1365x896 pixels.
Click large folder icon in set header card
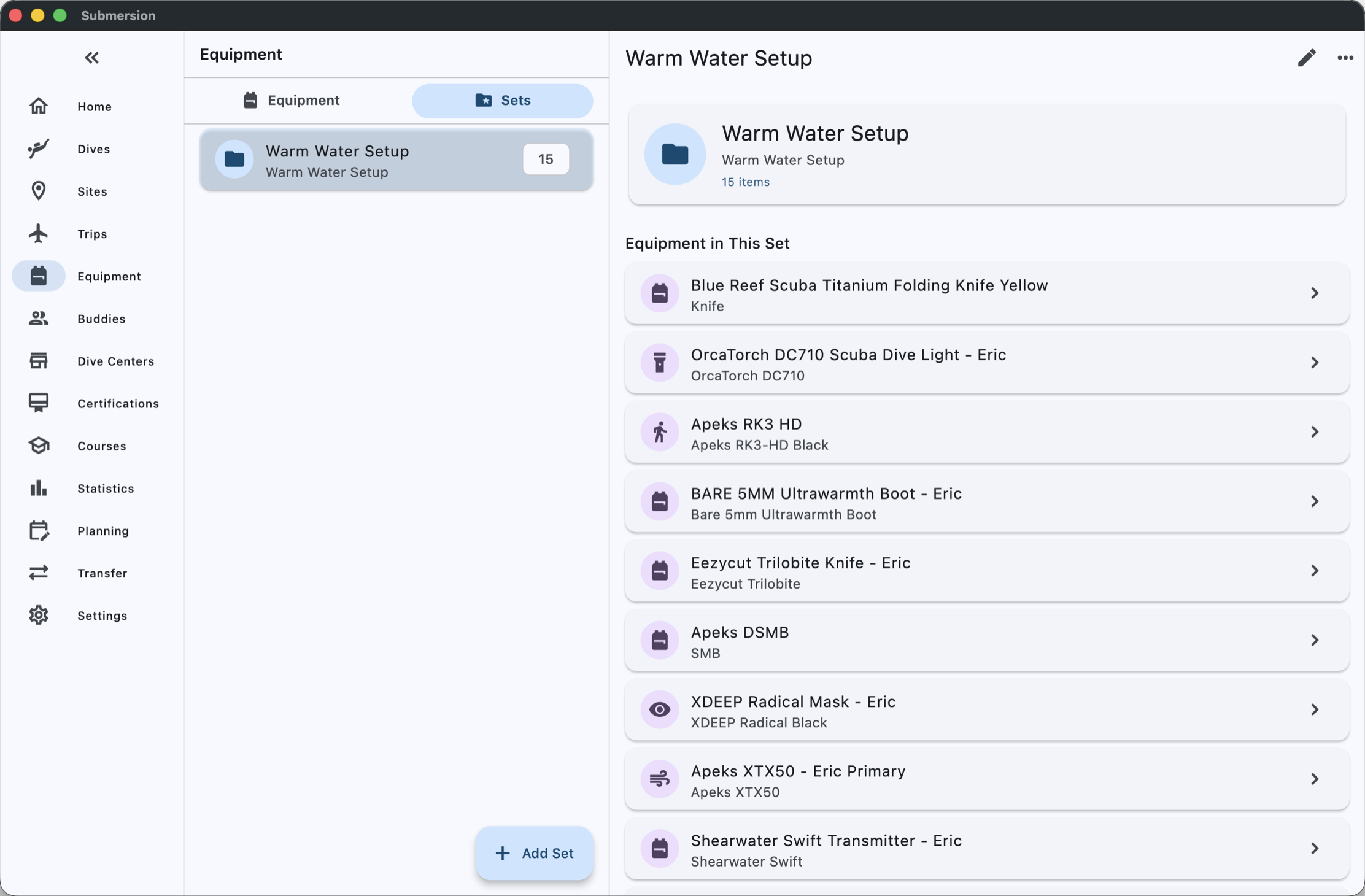tap(675, 154)
